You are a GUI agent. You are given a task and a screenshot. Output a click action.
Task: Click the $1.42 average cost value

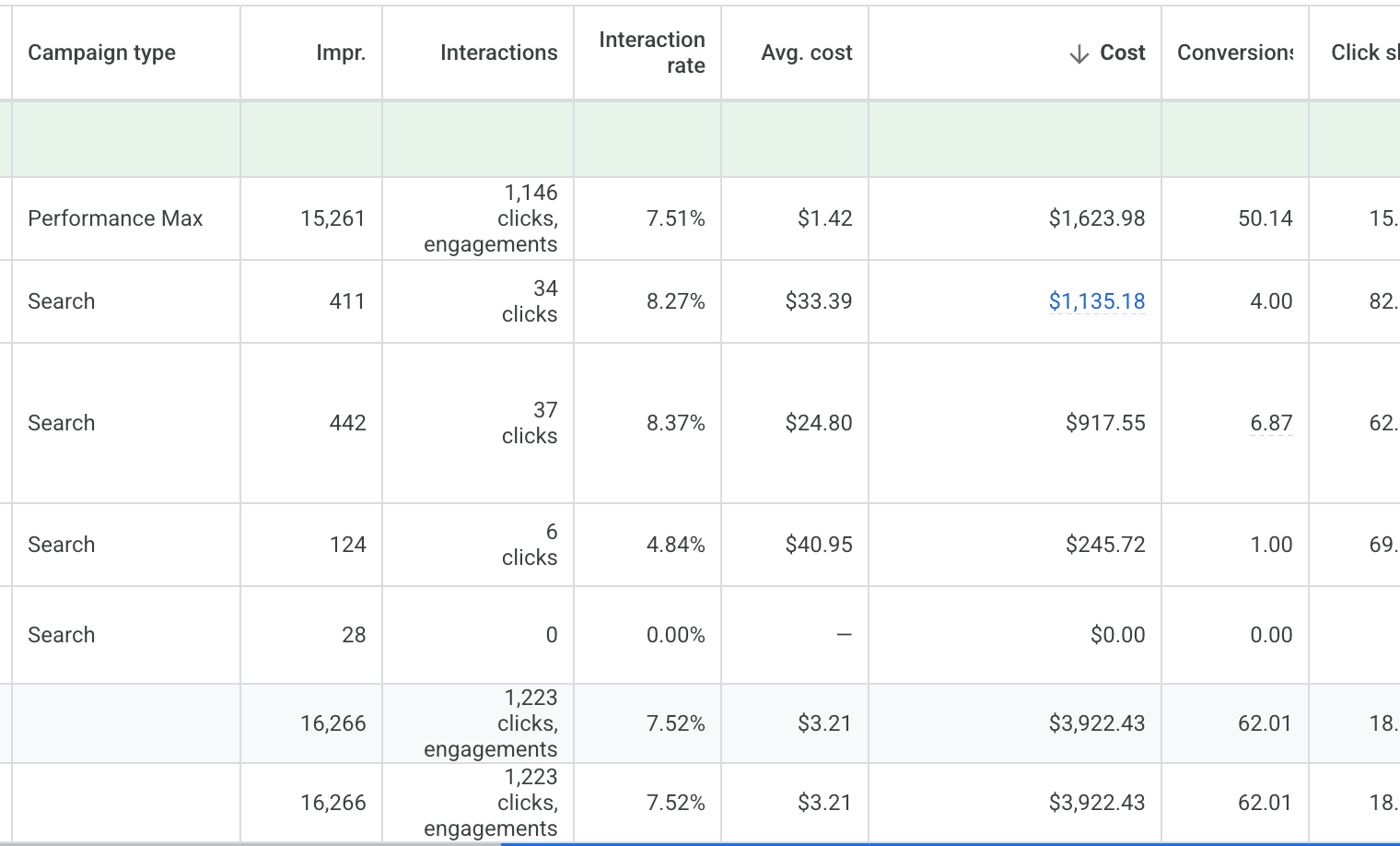pos(824,218)
